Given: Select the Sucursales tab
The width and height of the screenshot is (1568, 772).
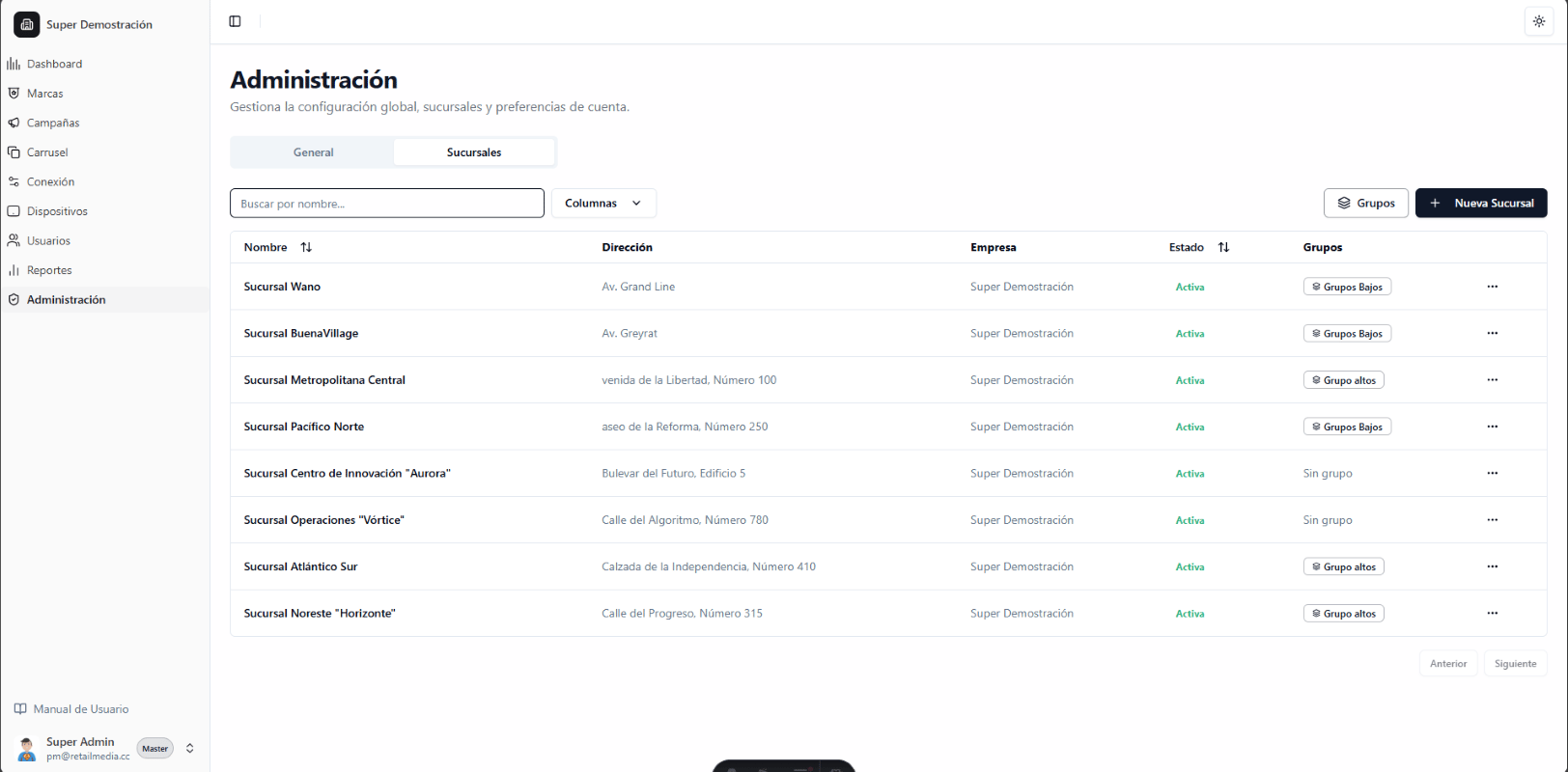Looking at the screenshot, I should coord(474,152).
